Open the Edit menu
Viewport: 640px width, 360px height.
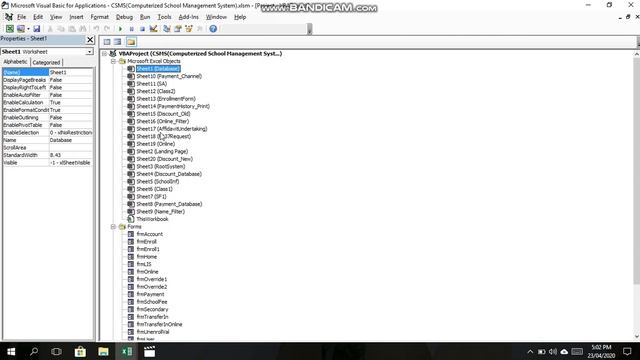click(38, 17)
